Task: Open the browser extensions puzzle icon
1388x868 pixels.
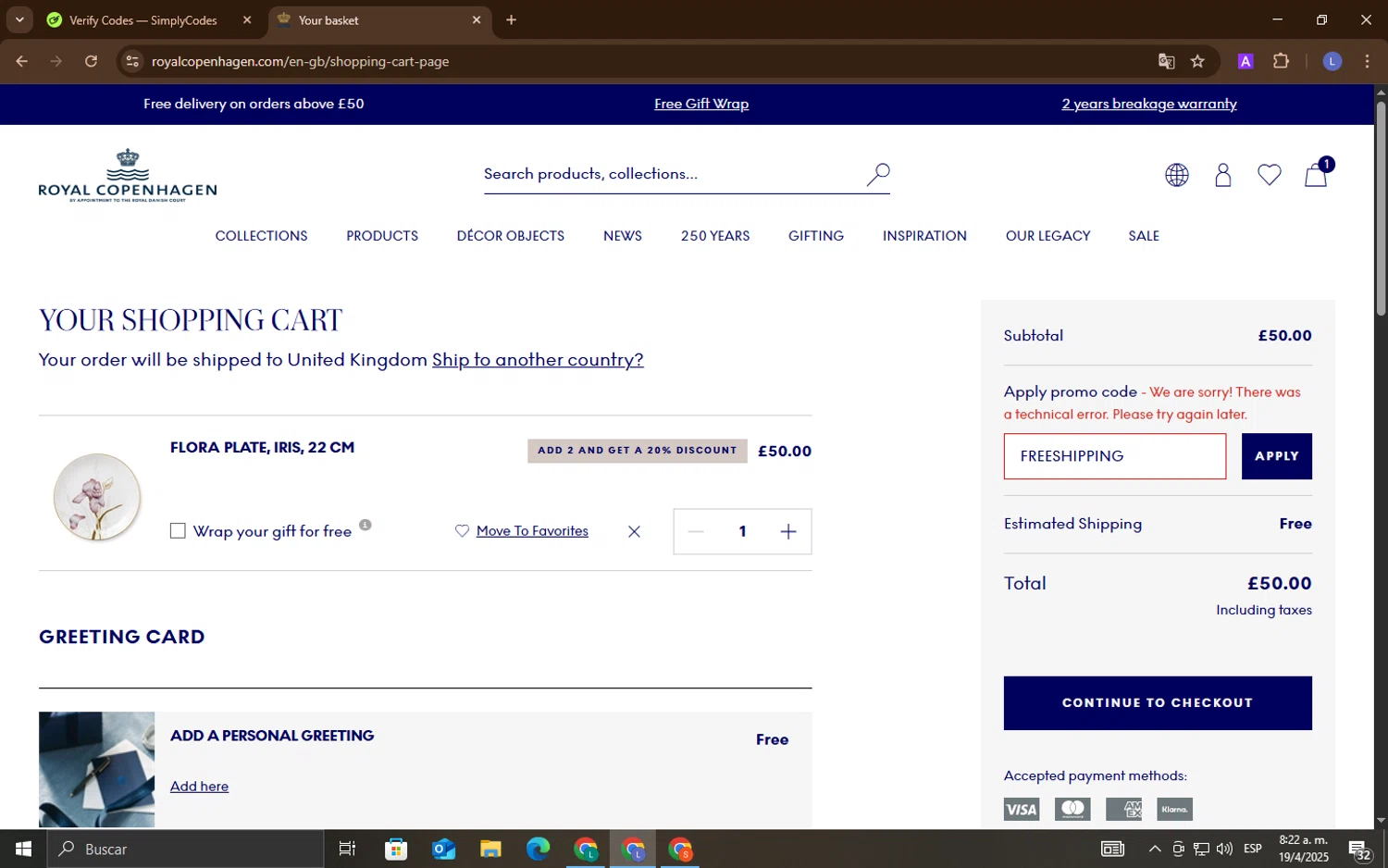Action: 1281,61
